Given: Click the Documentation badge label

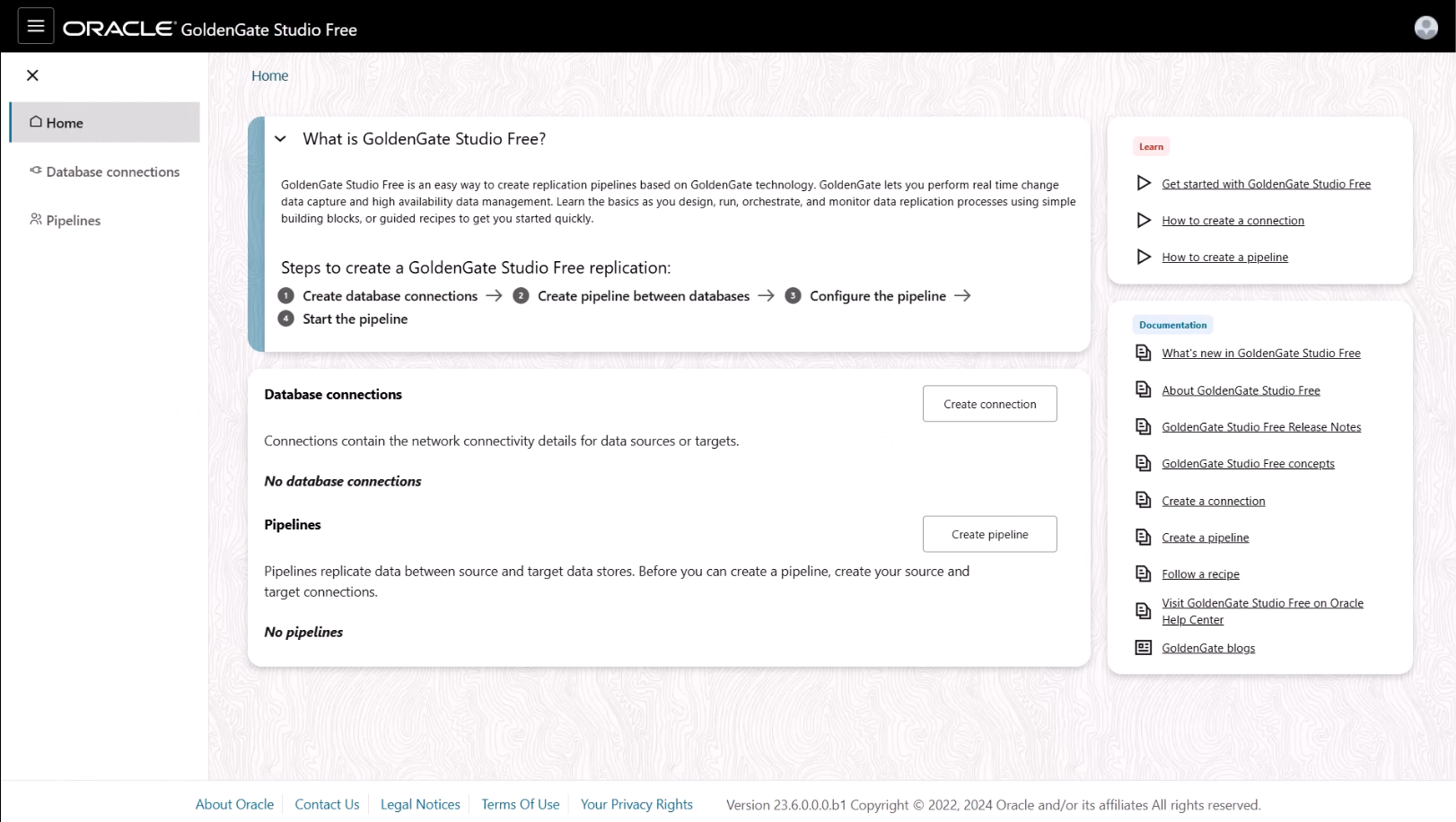Looking at the screenshot, I should 1172,325.
